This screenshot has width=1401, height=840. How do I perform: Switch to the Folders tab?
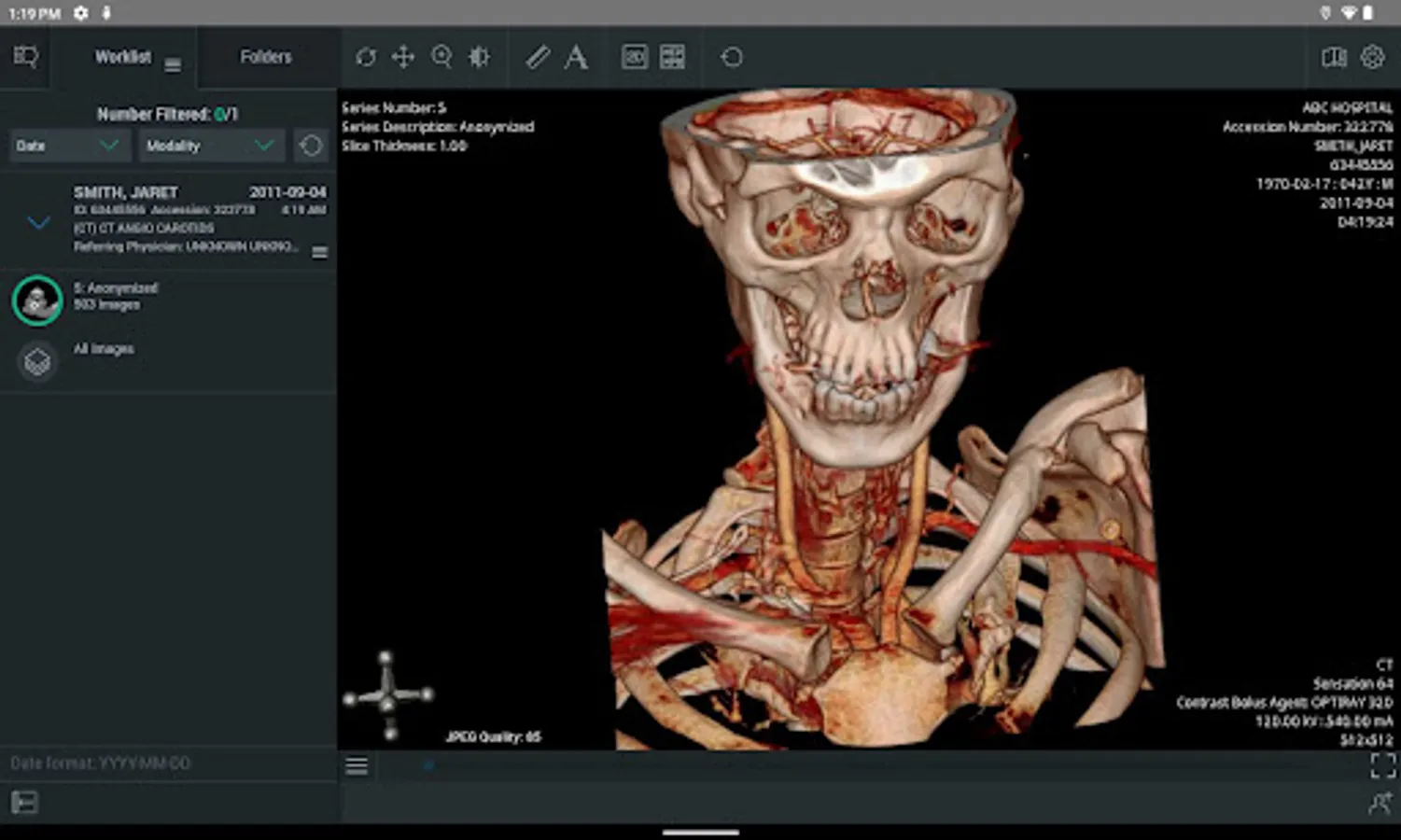pos(266,58)
